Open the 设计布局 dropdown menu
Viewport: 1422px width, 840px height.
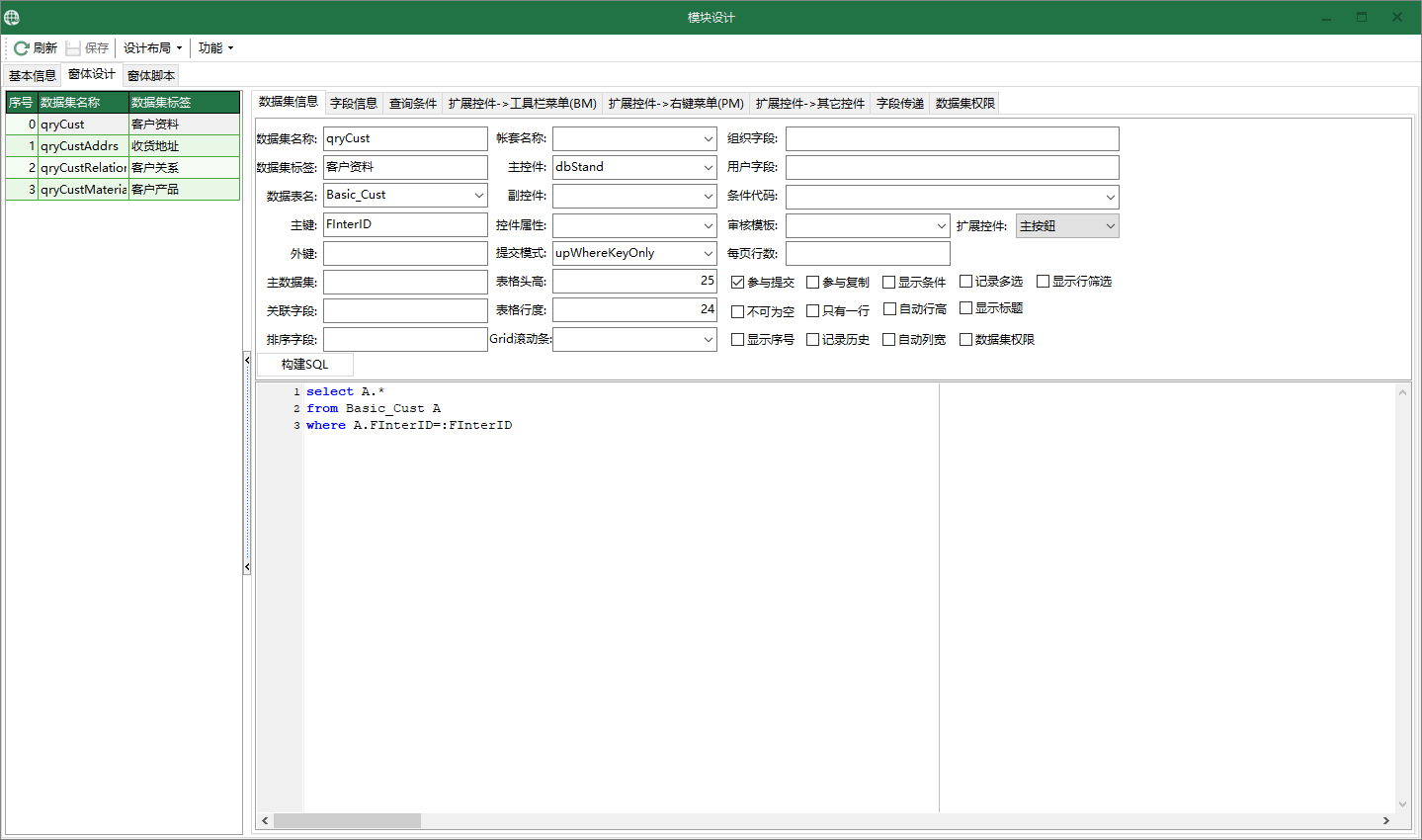[x=152, y=47]
